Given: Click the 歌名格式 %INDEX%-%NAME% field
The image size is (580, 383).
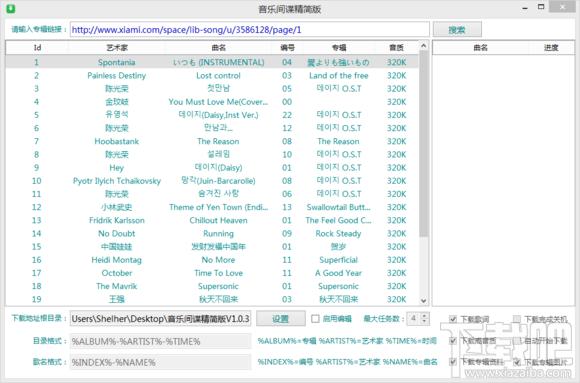Looking at the screenshot, I should coord(161,362).
